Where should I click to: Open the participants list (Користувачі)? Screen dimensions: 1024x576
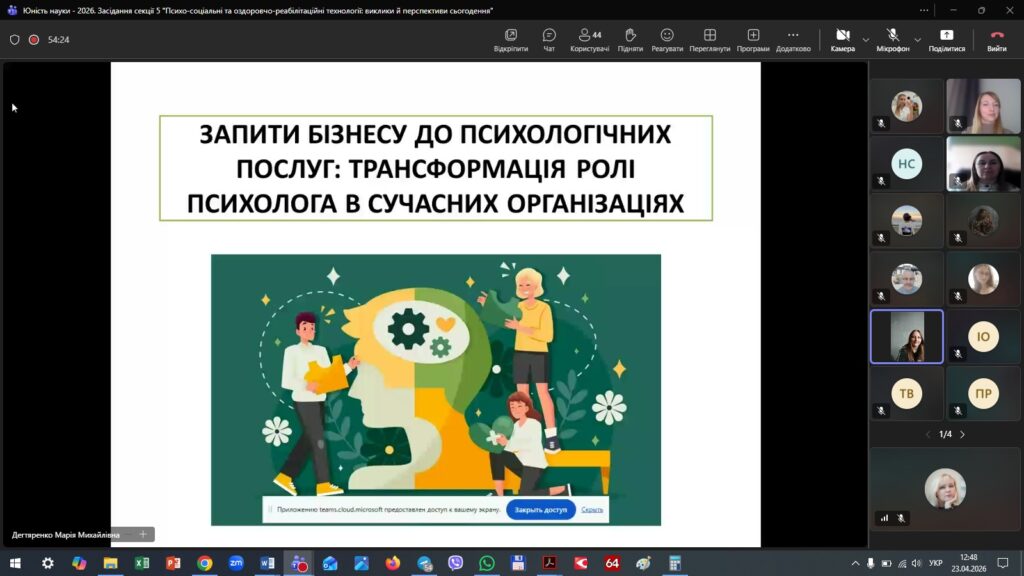point(590,40)
